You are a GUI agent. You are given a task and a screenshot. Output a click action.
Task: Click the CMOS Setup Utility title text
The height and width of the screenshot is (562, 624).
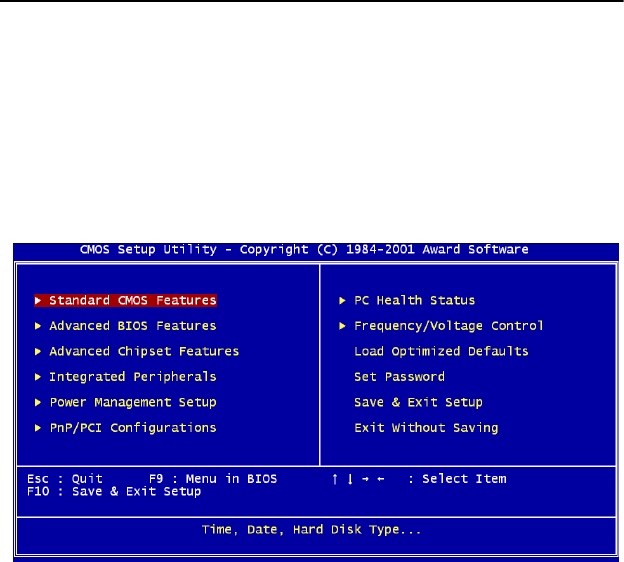coord(304,250)
